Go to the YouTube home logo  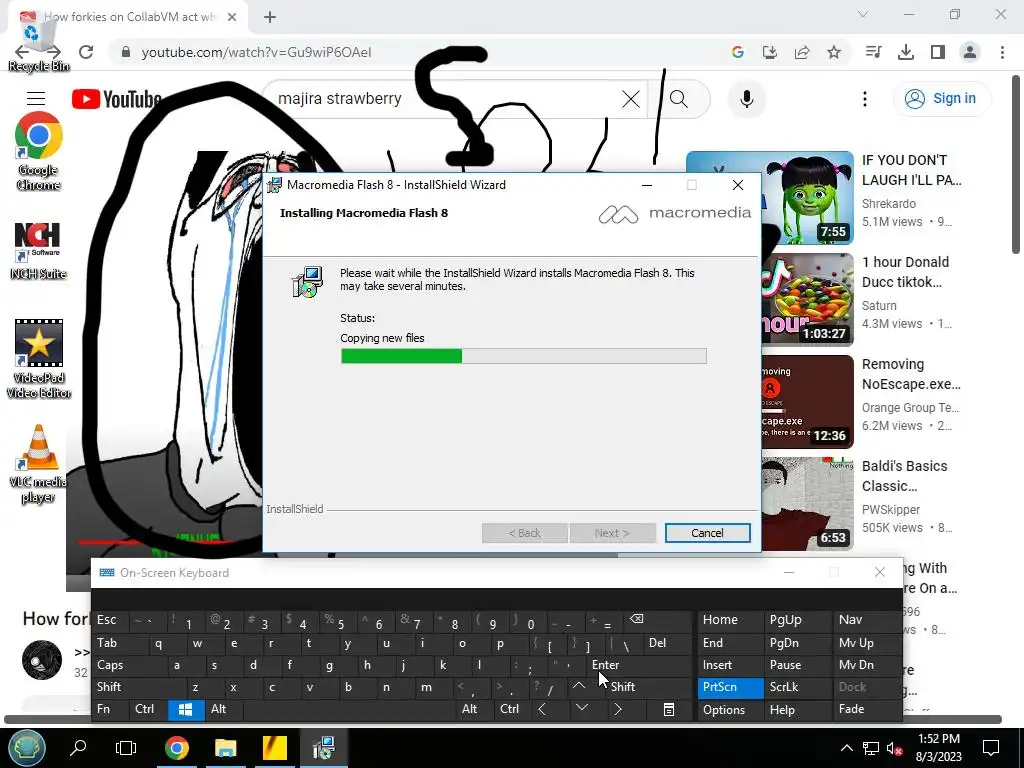click(x=116, y=99)
